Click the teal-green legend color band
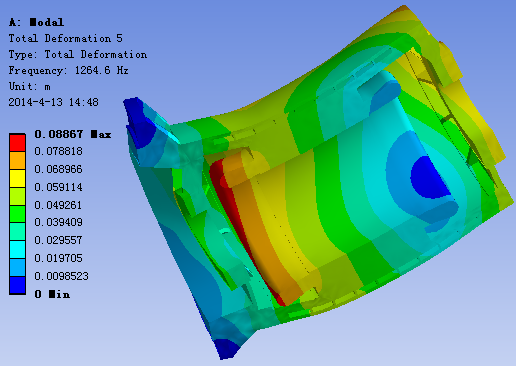Image resolution: width=516 pixels, height=366 pixels. tap(17, 232)
